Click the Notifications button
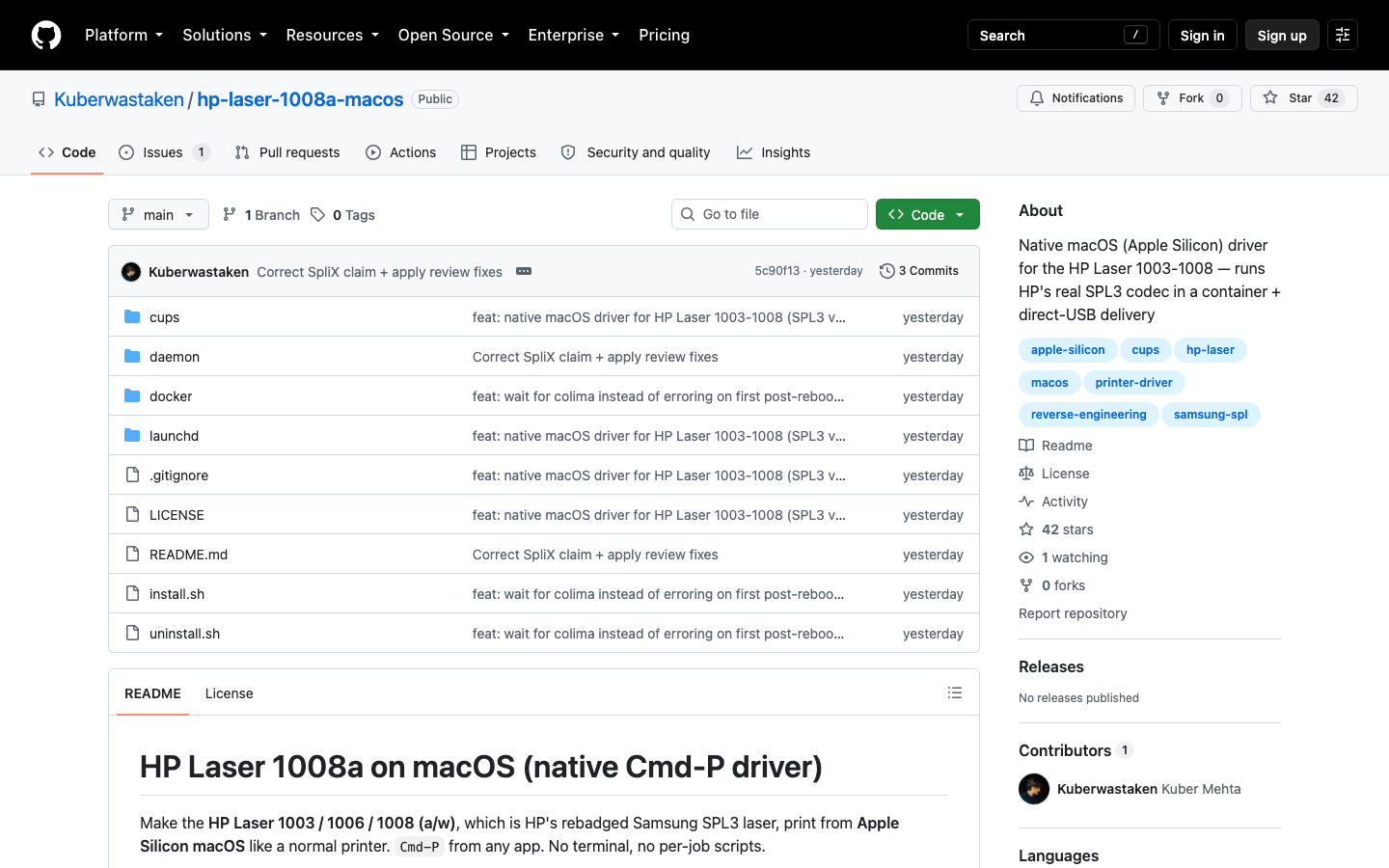The height and width of the screenshot is (868, 1389). (1076, 98)
